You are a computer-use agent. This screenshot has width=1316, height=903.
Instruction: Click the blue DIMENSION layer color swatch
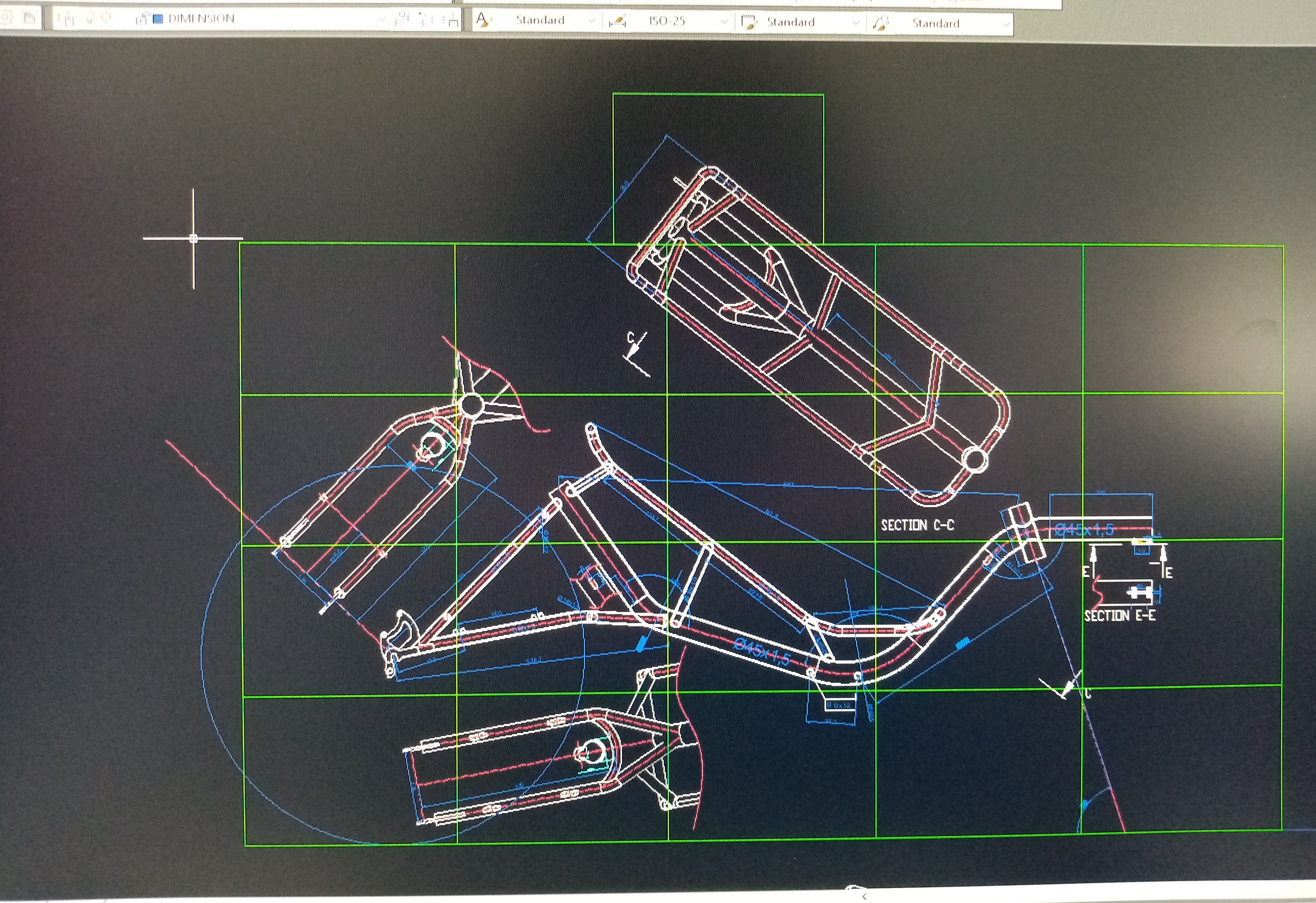[159, 19]
